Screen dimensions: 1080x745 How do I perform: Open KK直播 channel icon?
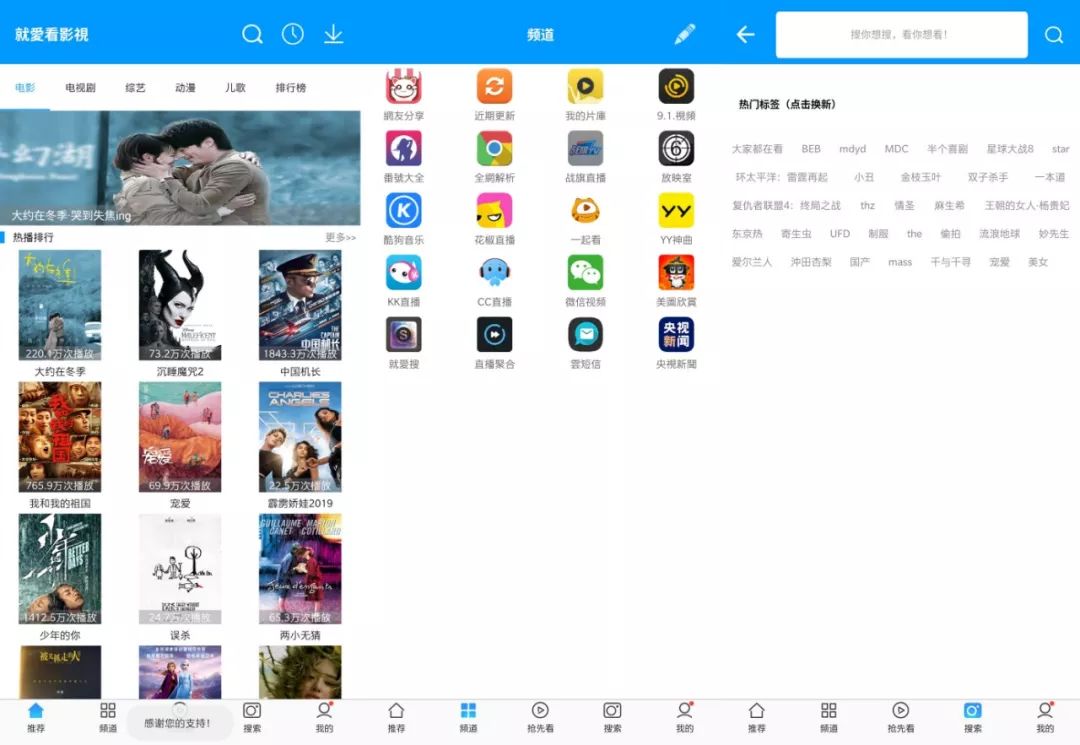point(404,272)
